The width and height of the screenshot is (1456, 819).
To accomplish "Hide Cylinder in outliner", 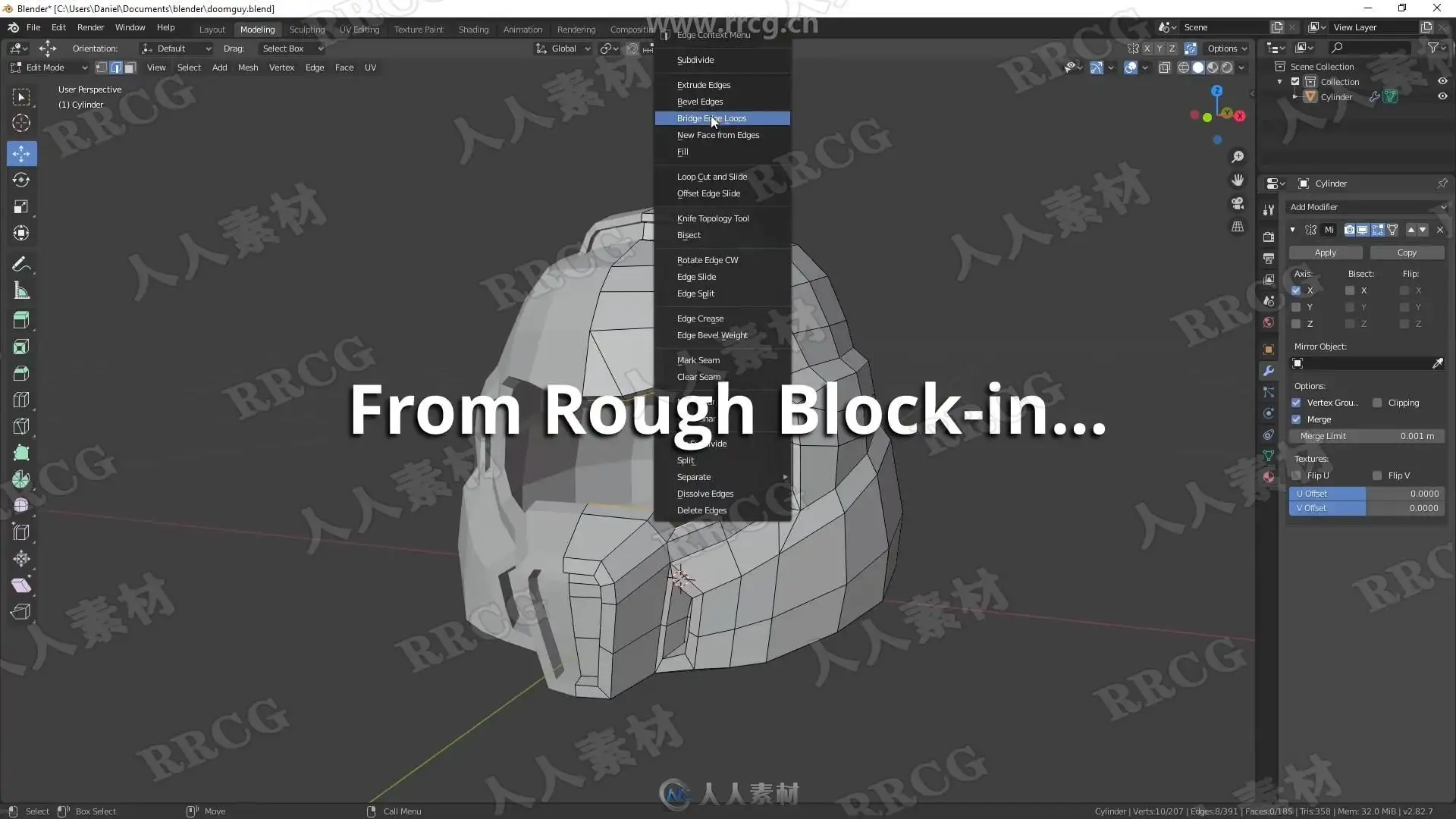I will click(x=1442, y=97).
